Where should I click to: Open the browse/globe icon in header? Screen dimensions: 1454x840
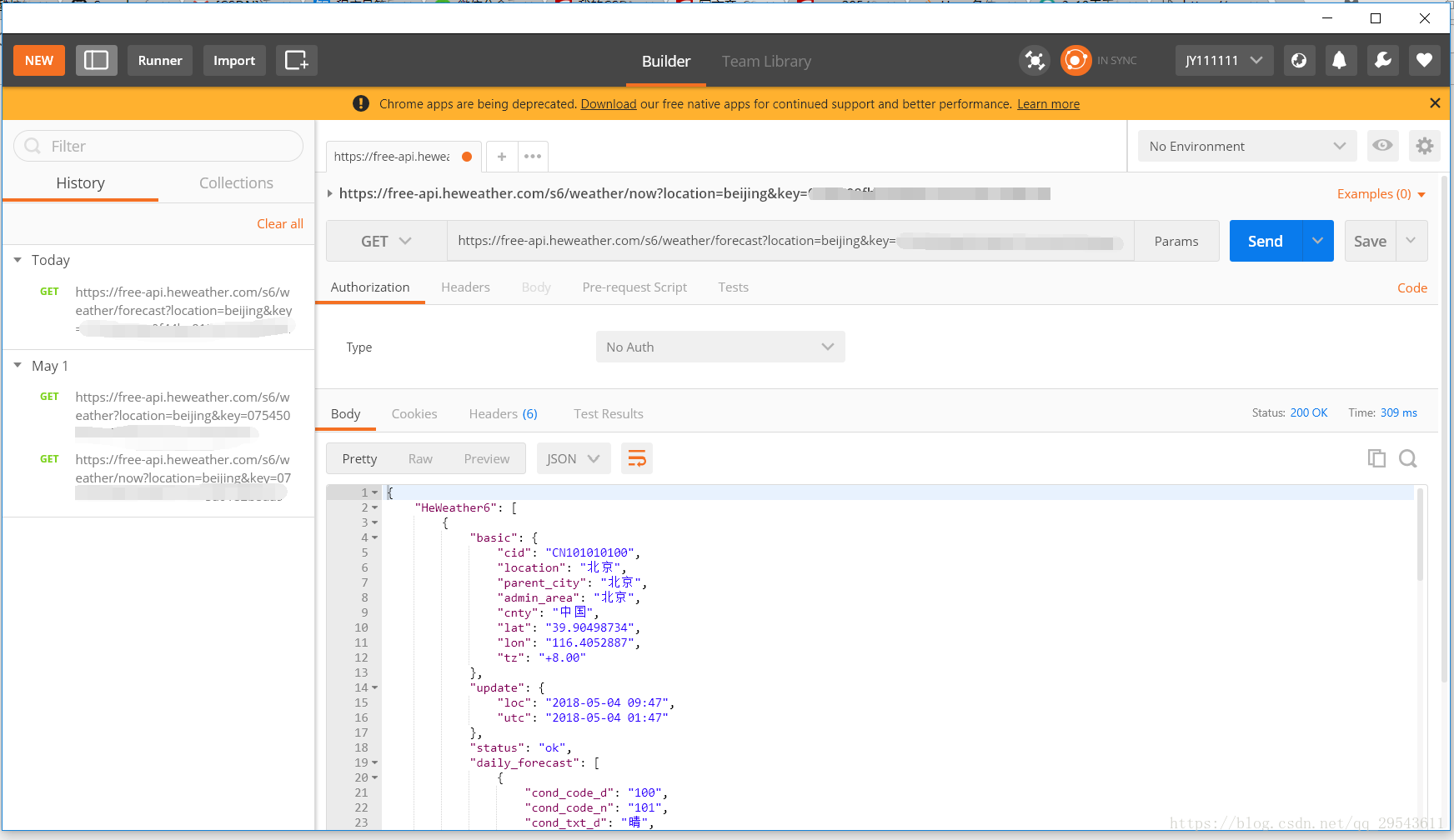[1299, 60]
